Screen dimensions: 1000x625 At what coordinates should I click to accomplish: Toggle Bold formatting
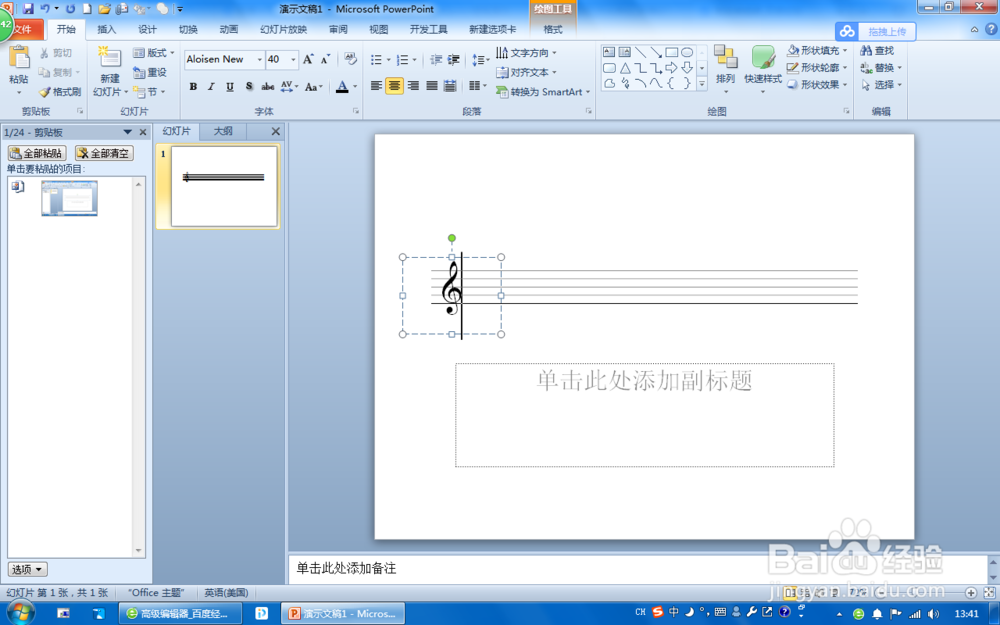tap(193, 86)
